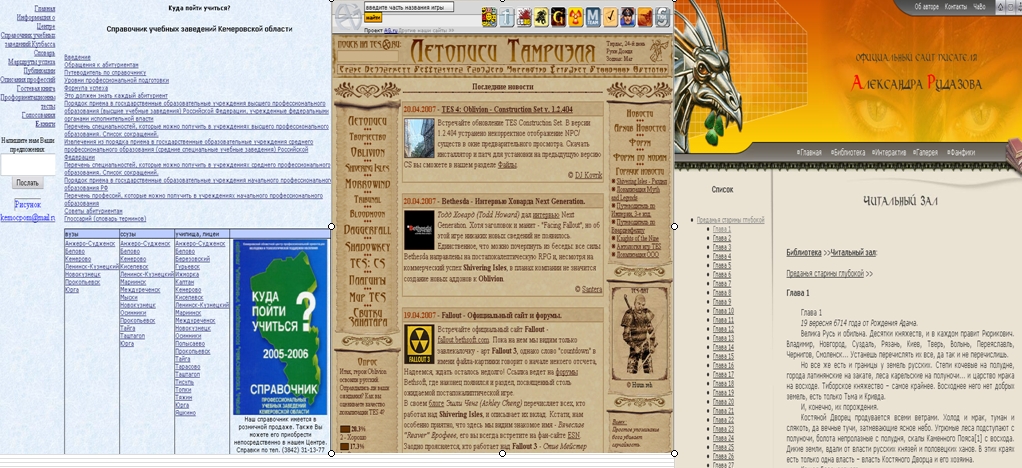The image size is (1022, 468).
Task: Focus the AG.ru game name search field
Action: click(x=409, y=7)
